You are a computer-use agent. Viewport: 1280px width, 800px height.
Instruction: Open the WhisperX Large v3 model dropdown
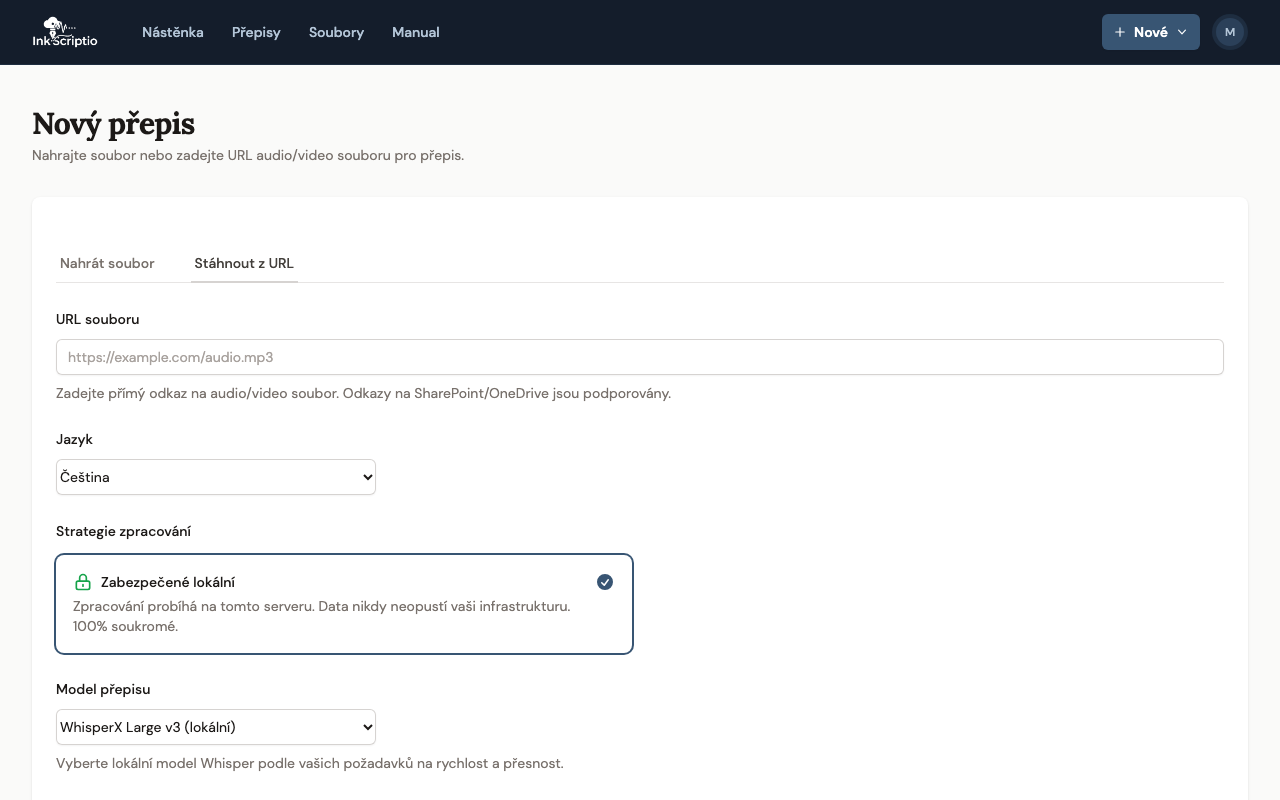pyautogui.click(x=216, y=727)
